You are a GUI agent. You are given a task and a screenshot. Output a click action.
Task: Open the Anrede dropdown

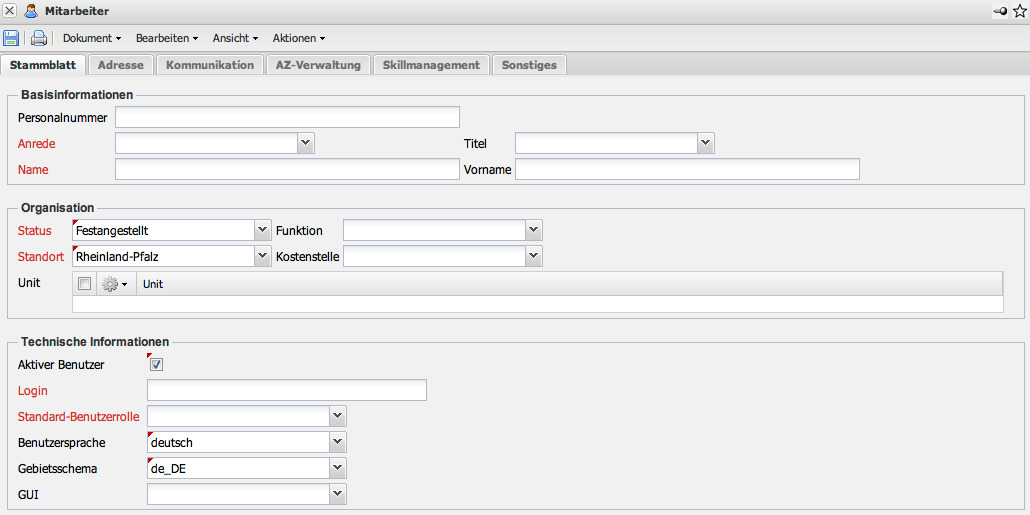pos(306,144)
